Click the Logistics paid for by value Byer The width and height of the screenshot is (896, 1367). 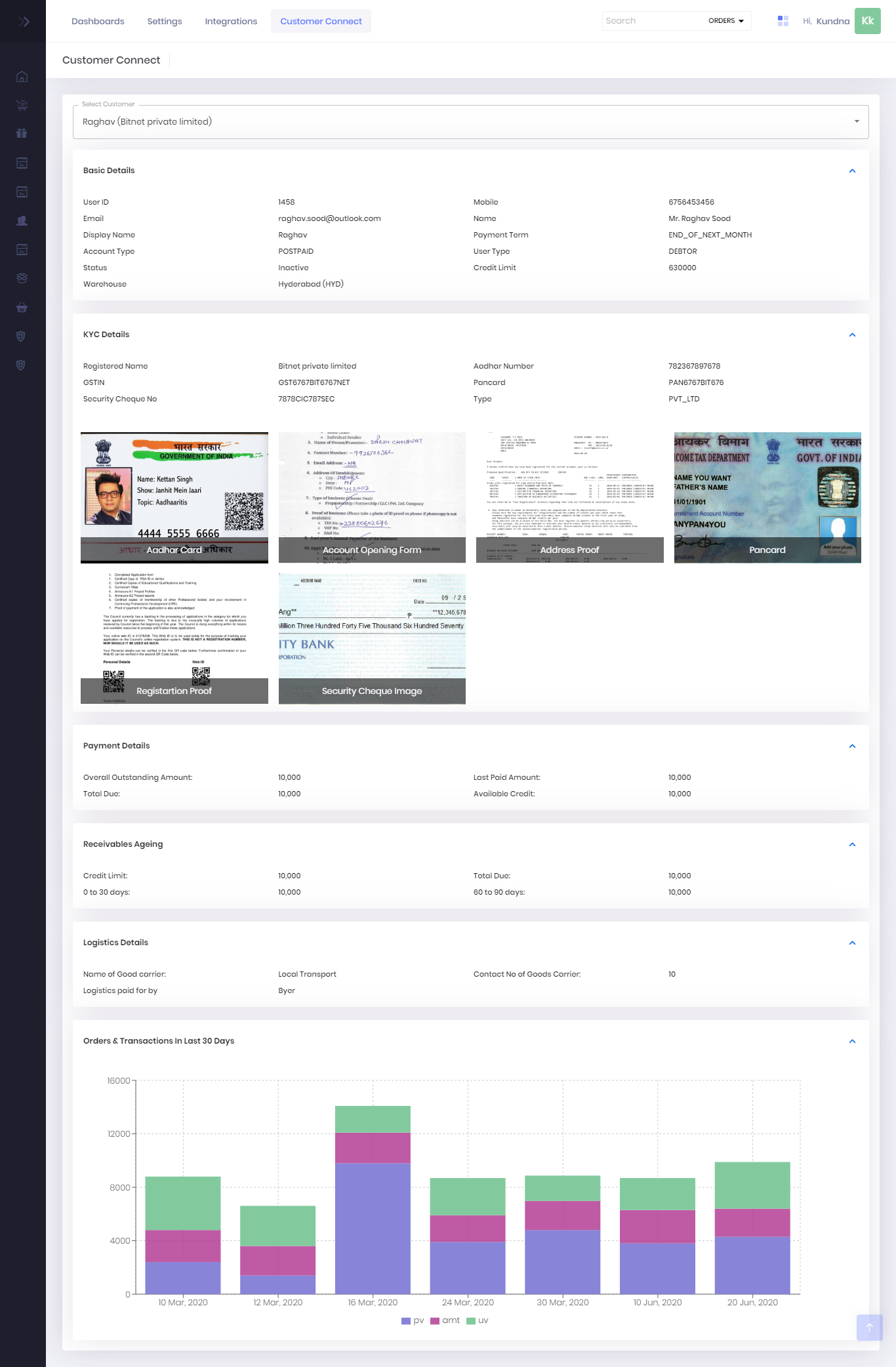coord(287,990)
